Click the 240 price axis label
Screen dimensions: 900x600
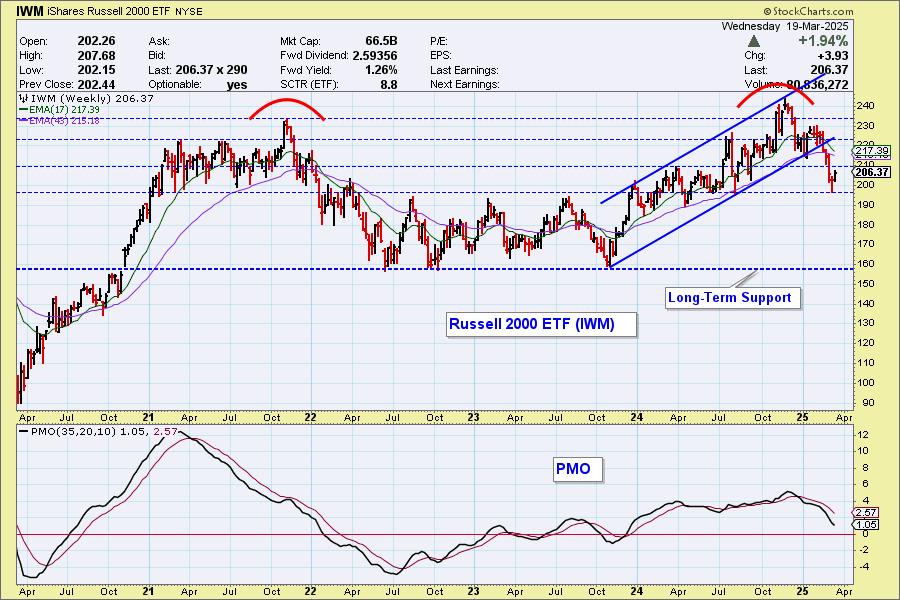coord(866,106)
